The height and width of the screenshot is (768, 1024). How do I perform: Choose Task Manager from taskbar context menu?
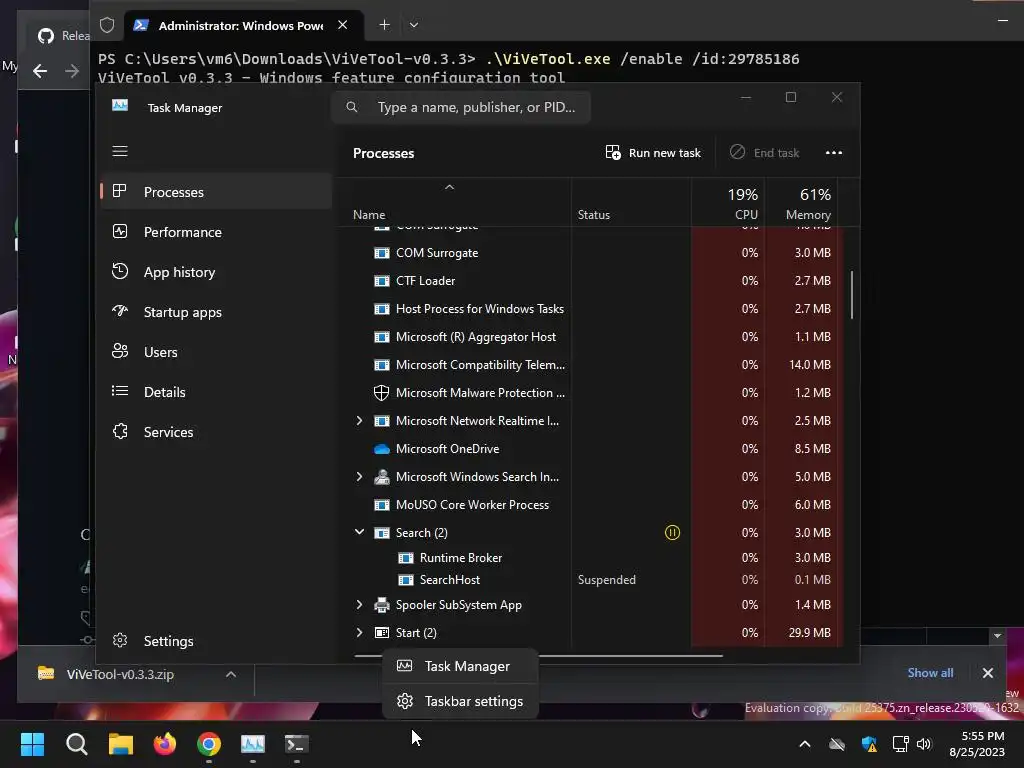460,666
